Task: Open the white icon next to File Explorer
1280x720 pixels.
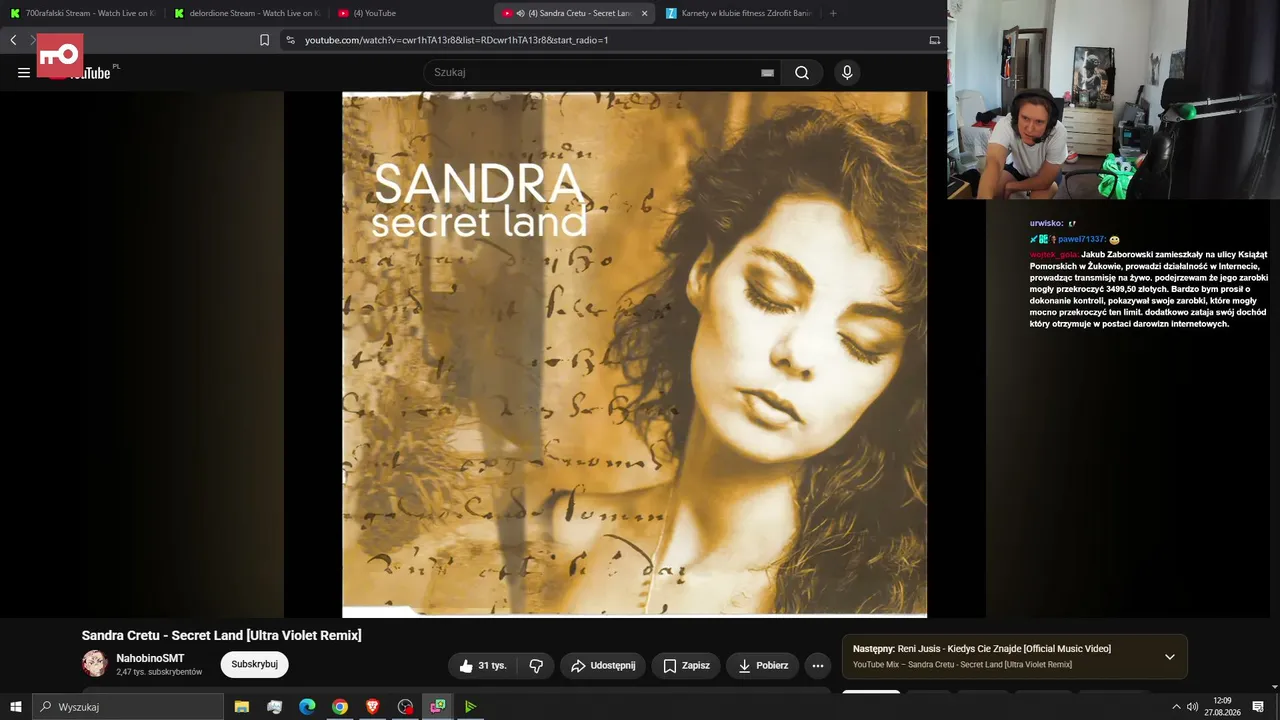Action: (x=275, y=707)
